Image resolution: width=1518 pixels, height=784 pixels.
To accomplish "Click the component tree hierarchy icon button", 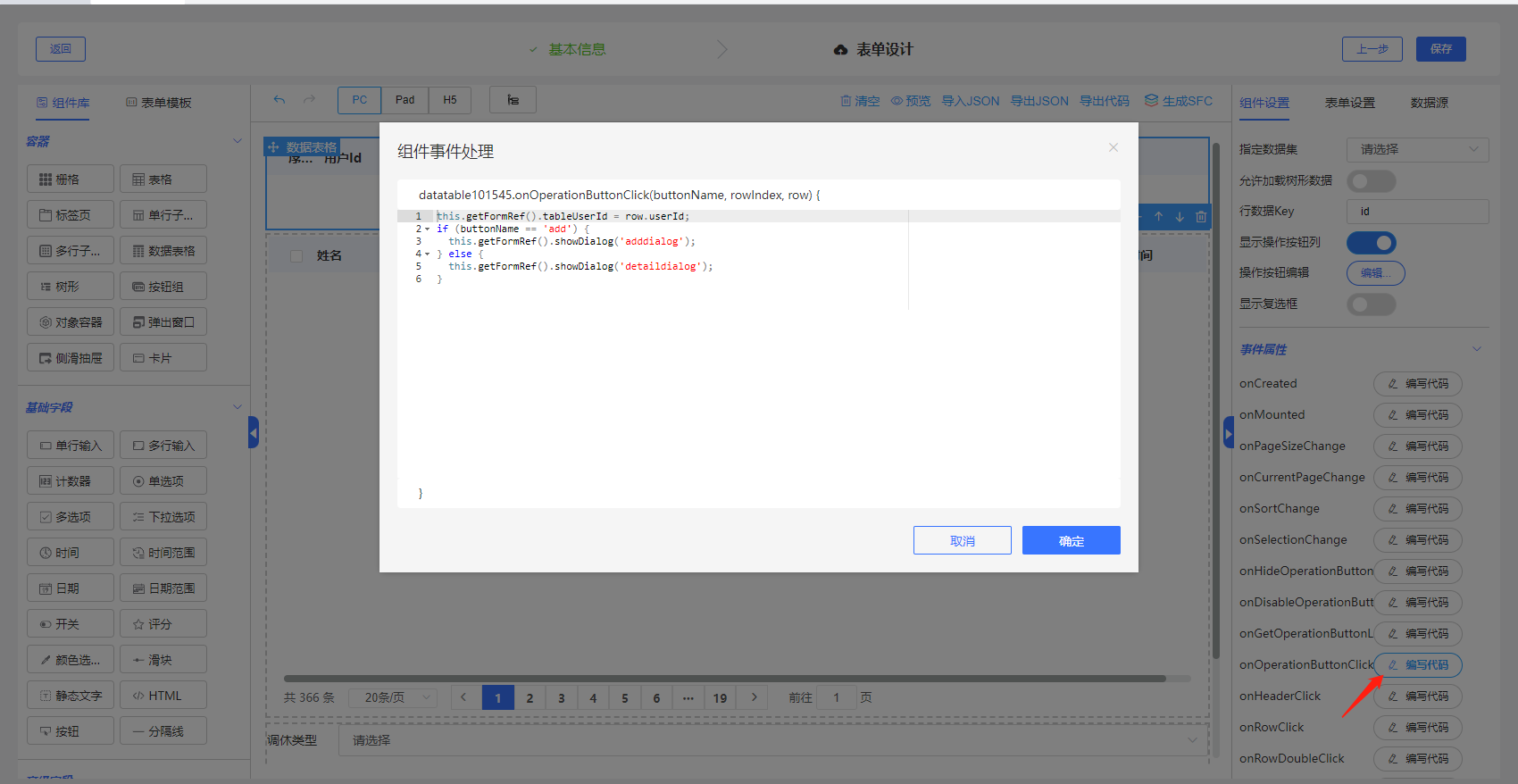I will [513, 100].
